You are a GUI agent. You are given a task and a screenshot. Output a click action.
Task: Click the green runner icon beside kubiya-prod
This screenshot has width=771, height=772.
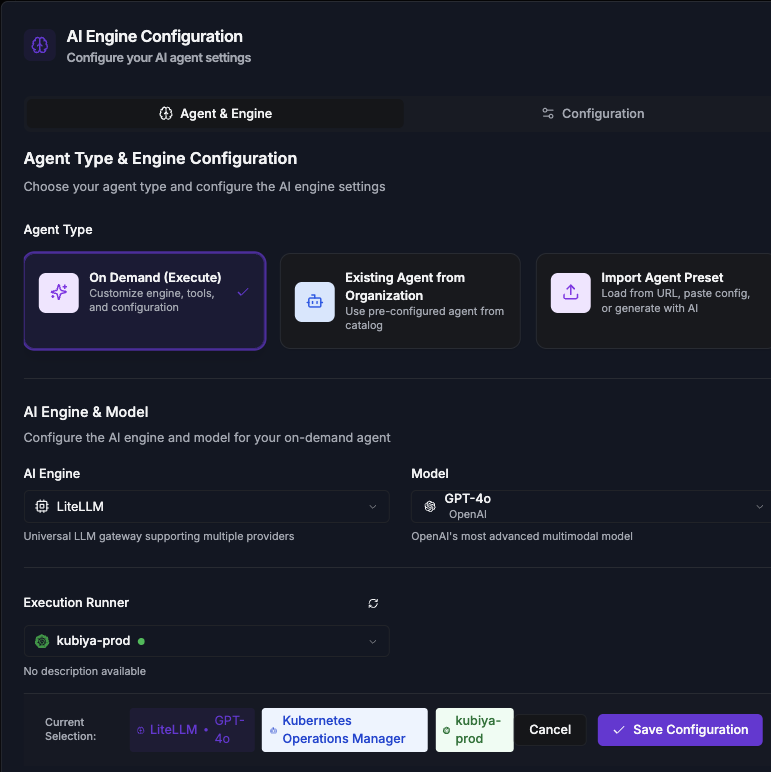[x=42, y=641]
